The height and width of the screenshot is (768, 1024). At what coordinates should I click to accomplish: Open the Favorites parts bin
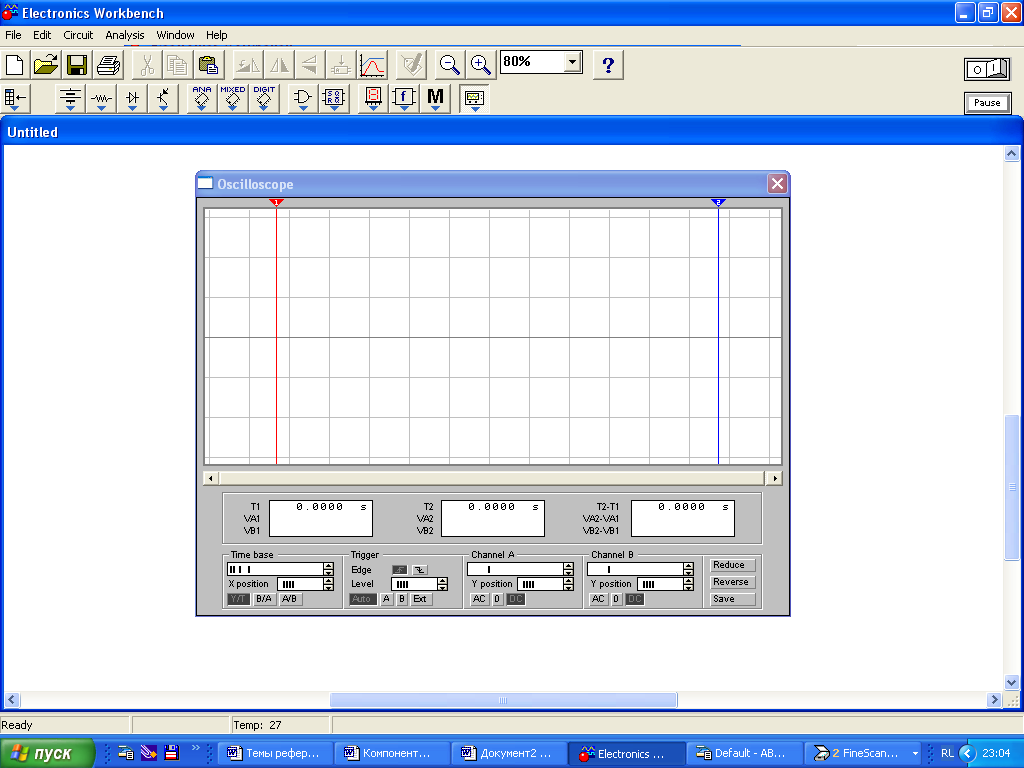tap(15, 99)
